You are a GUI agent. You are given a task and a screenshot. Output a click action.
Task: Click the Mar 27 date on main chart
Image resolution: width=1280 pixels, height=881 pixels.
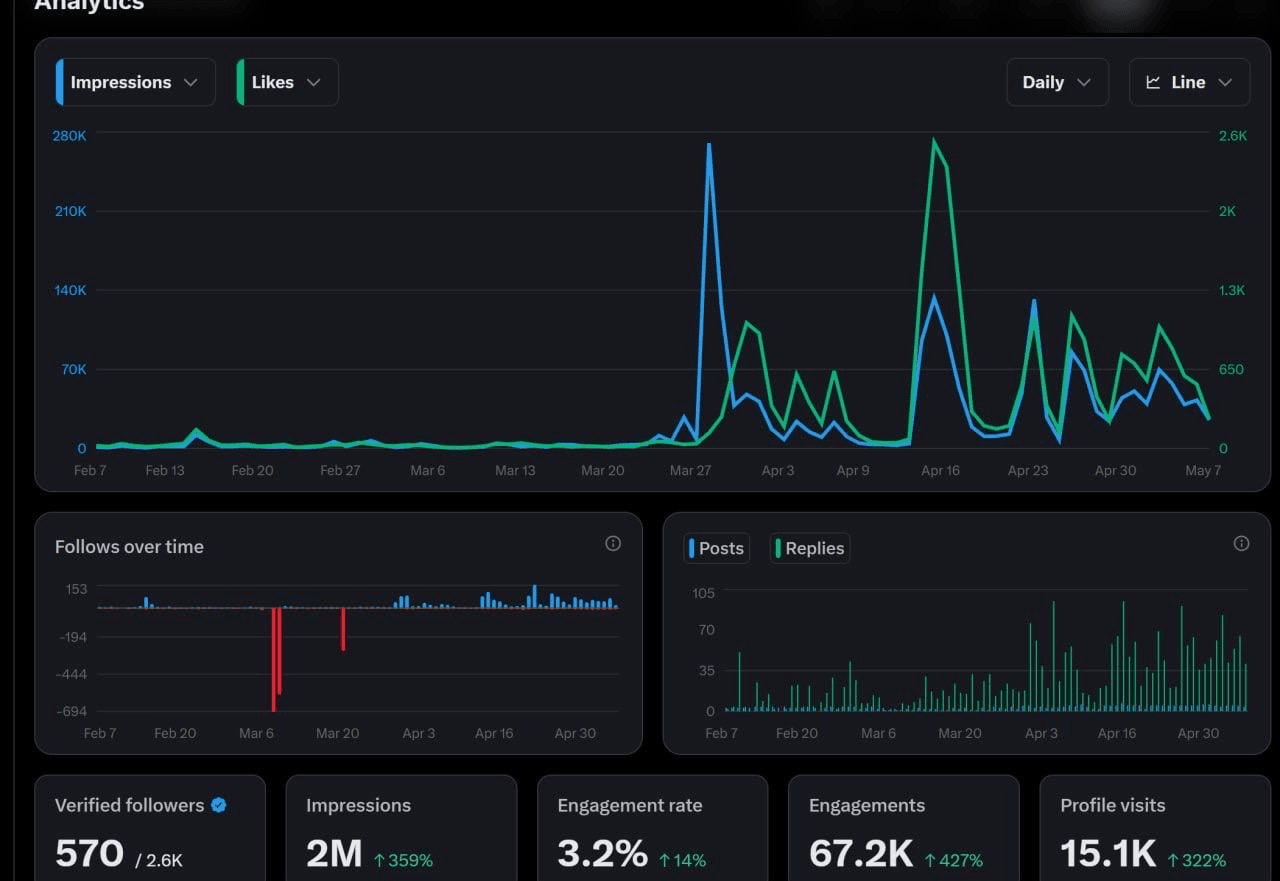[x=690, y=470]
